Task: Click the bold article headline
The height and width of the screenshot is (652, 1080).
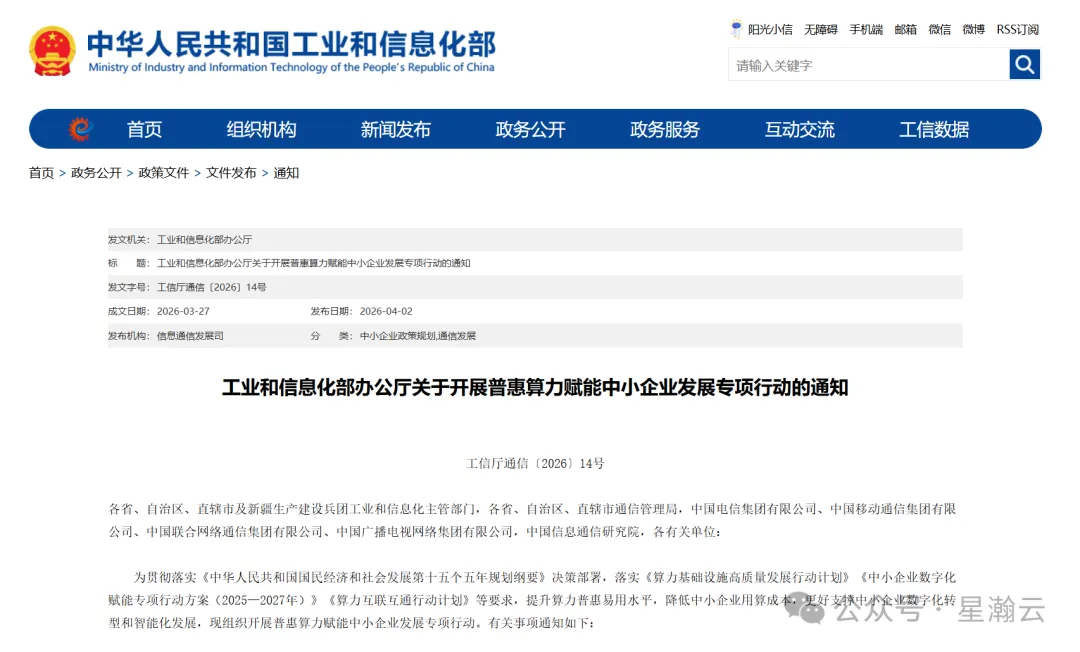Action: pyautogui.click(x=535, y=388)
